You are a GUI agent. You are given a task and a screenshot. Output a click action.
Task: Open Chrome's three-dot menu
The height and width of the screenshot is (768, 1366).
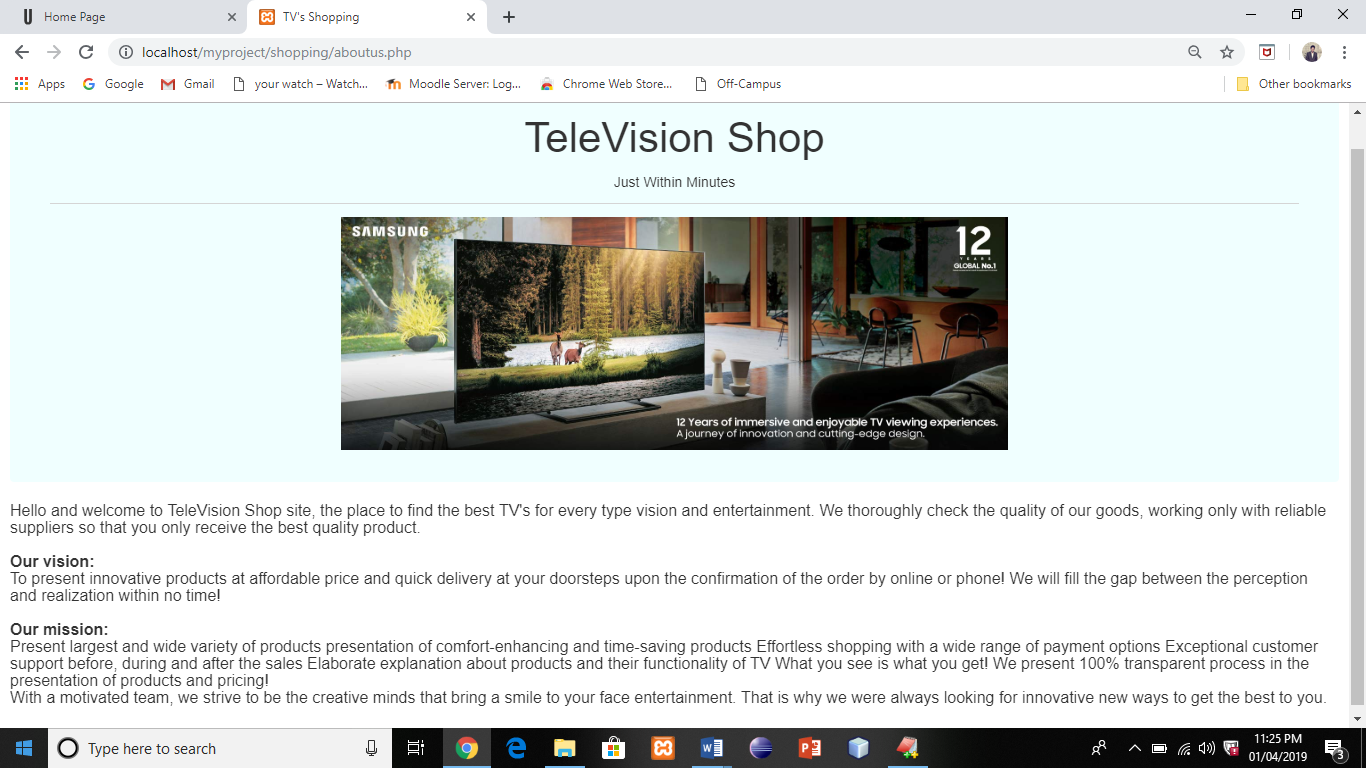tap(1345, 52)
